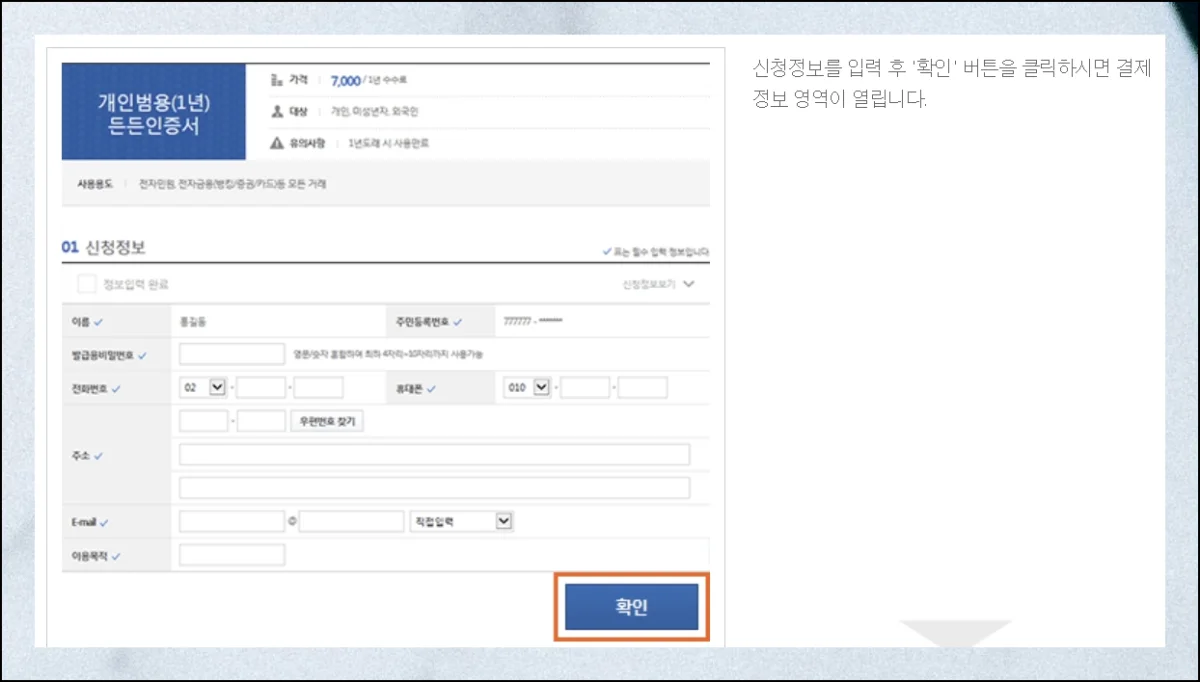The image size is (1200, 682).
Task: Click the 7,000 price value
Action: click(x=345, y=80)
